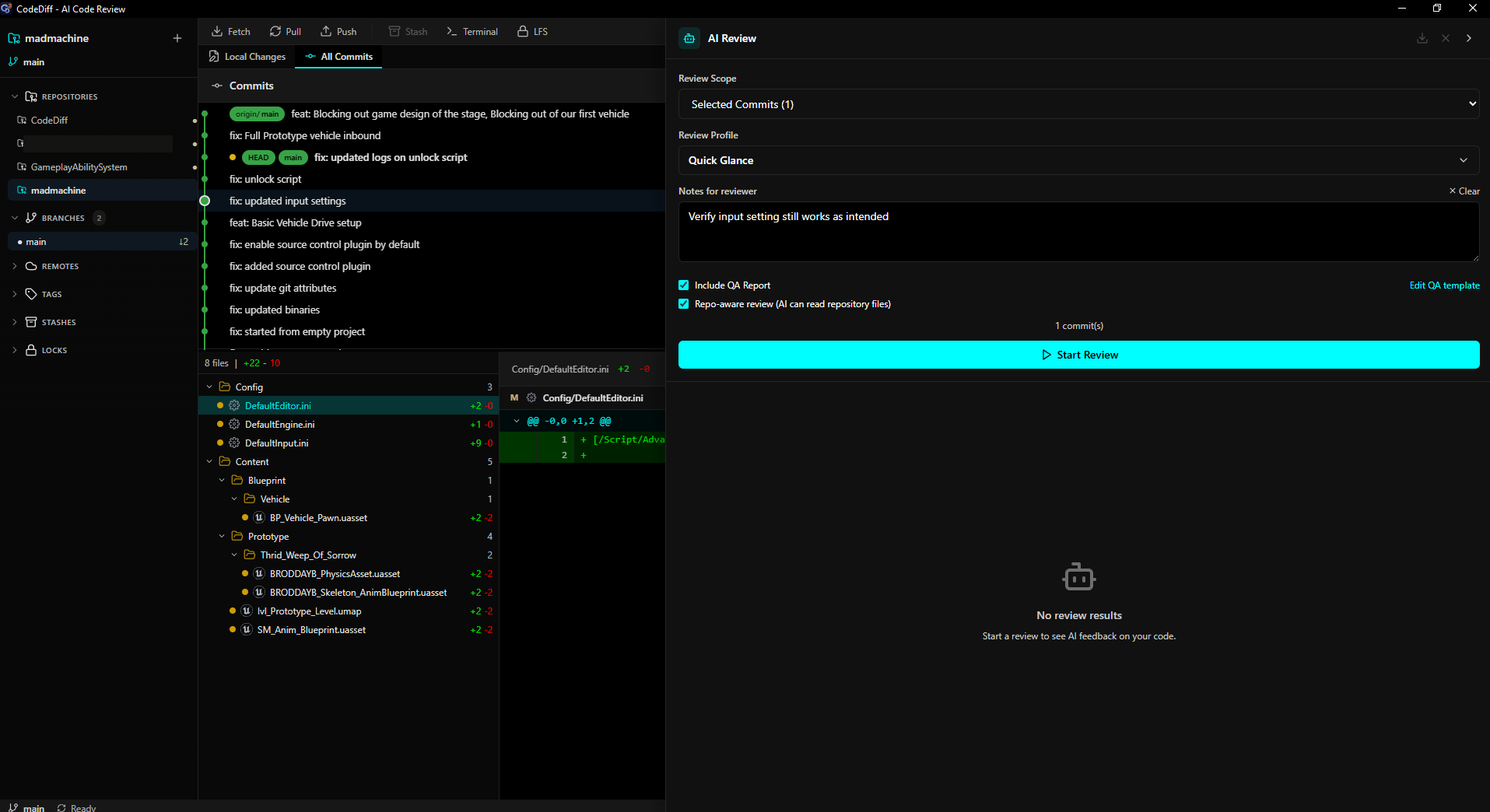Image resolution: width=1490 pixels, height=812 pixels.
Task: Select commit 'fix: Full Prototype vehicle inbound'
Action: 432,135
